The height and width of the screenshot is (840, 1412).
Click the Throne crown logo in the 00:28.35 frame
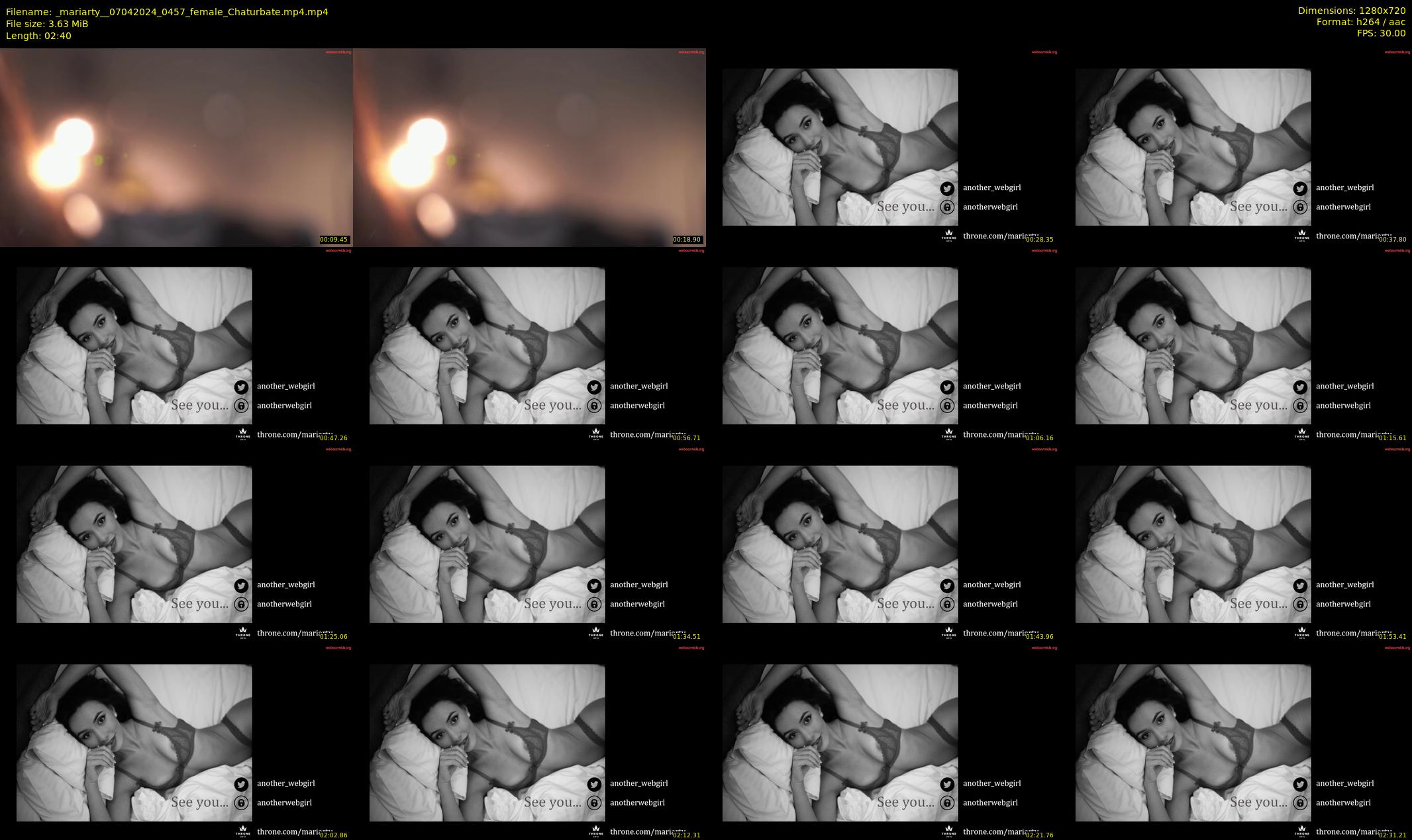point(948,235)
